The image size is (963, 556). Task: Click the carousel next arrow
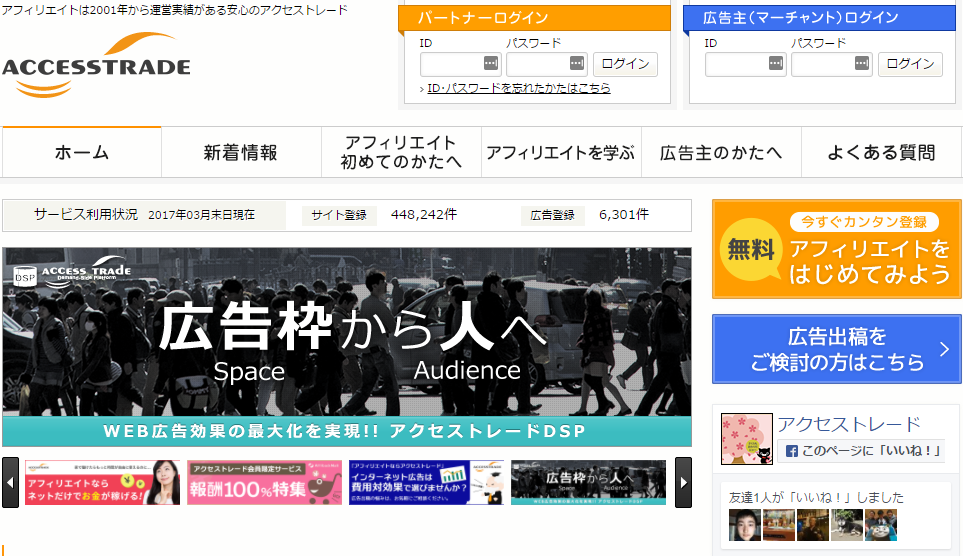click(x=684, y=482)
